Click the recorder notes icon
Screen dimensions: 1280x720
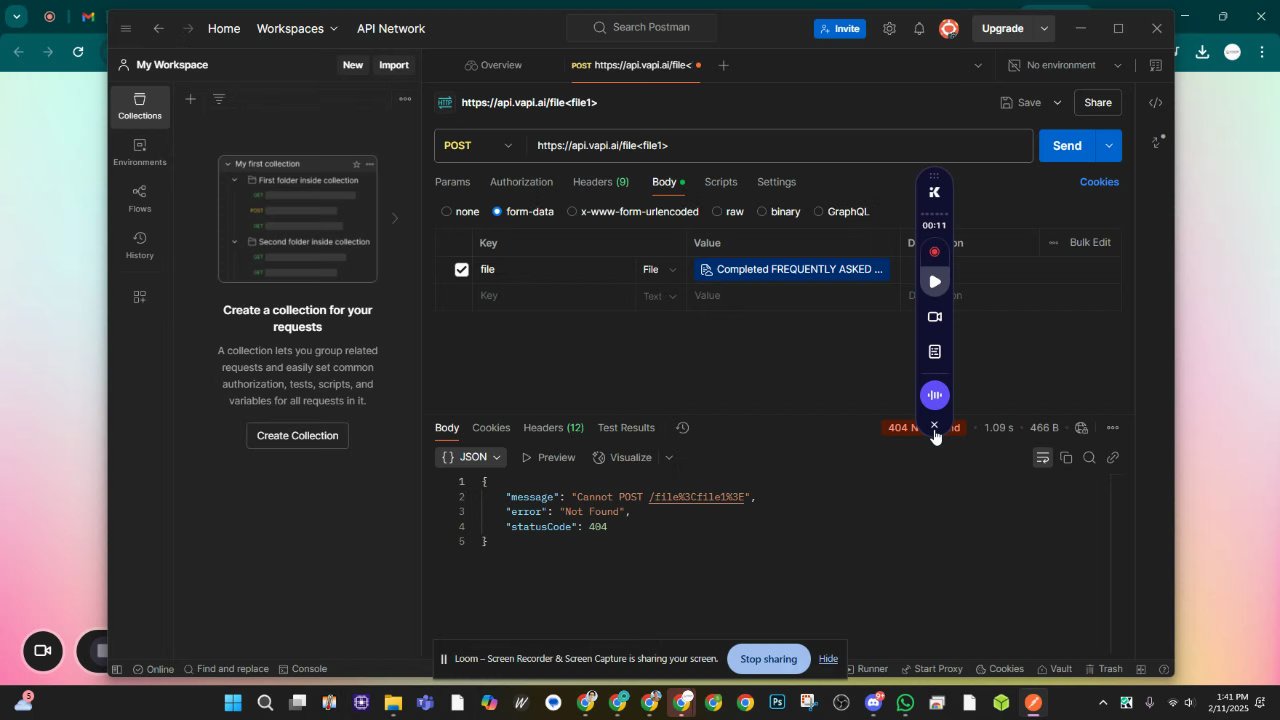[934, 352]
